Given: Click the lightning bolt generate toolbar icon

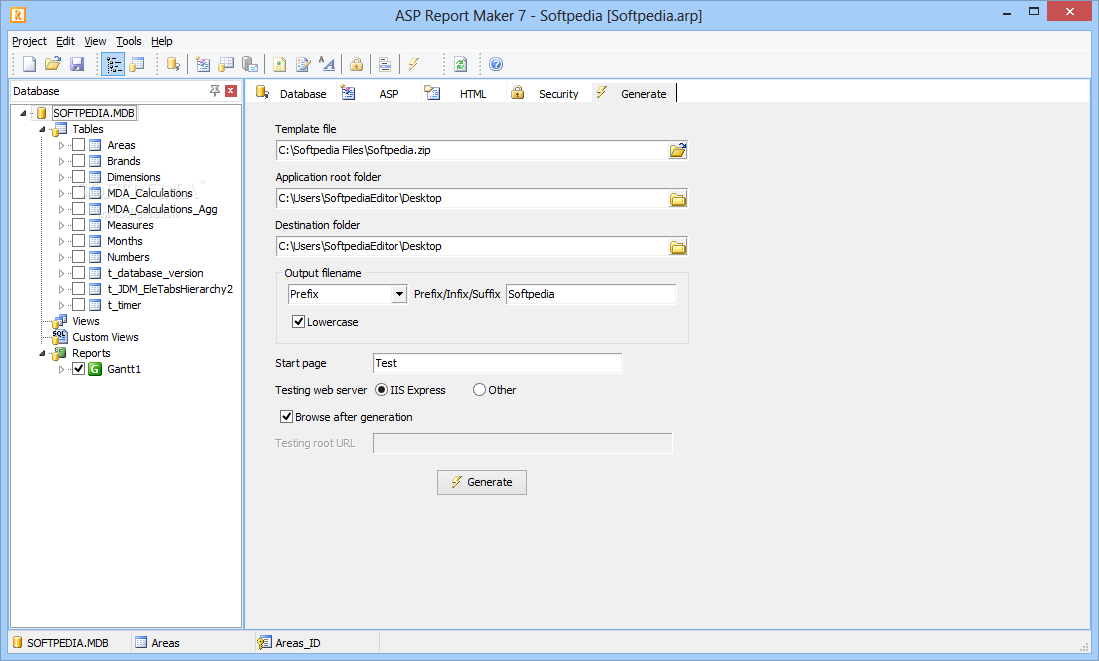Looking at the screenshot, I should click(x=414, y=64).
